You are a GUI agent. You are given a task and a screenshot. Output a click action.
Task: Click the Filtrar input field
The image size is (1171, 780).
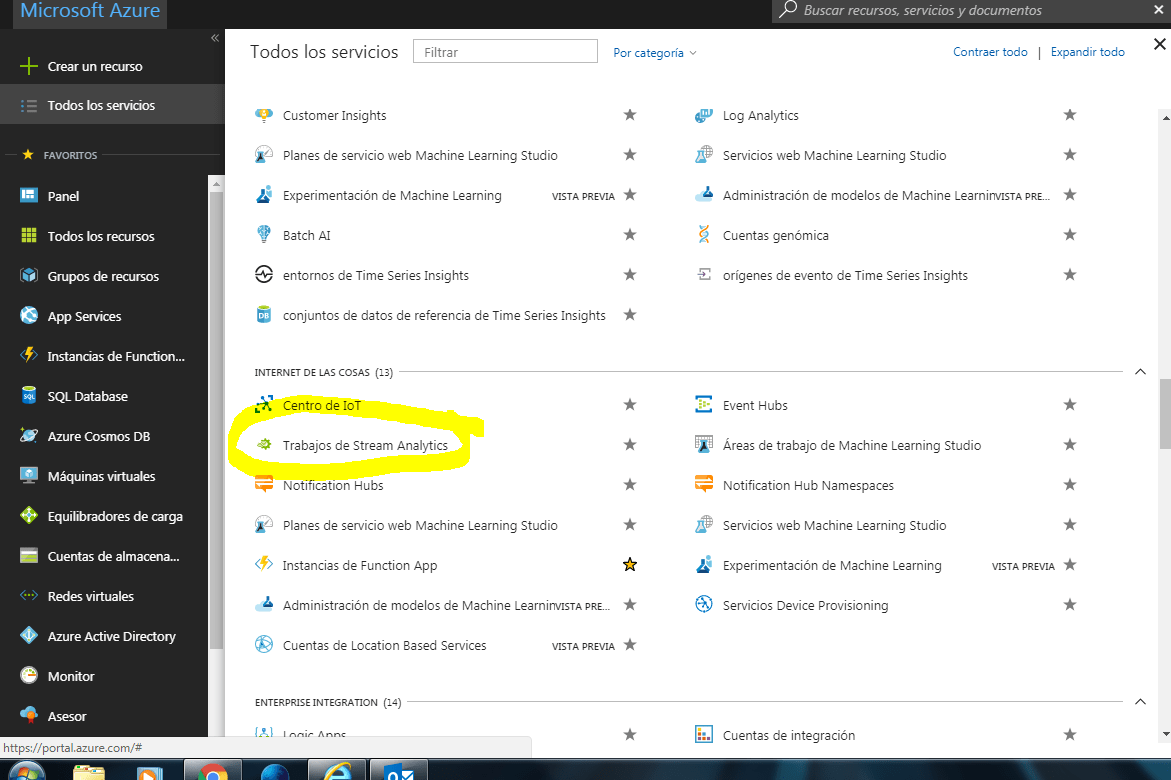click(505, 52)
